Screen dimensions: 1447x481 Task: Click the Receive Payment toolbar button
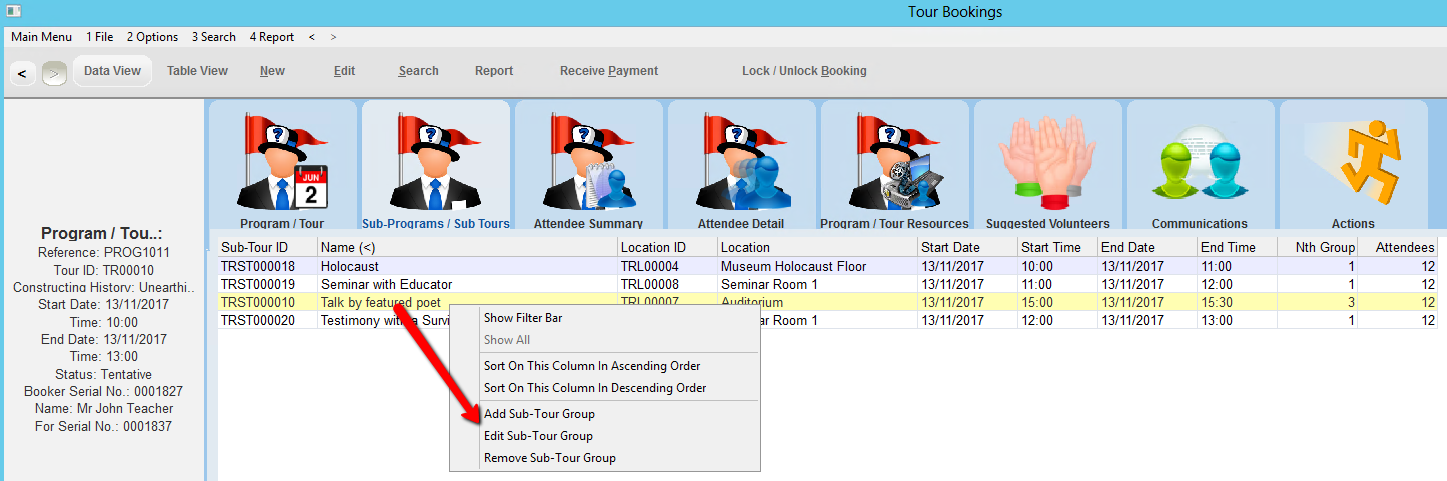click(x=608, y=71)
